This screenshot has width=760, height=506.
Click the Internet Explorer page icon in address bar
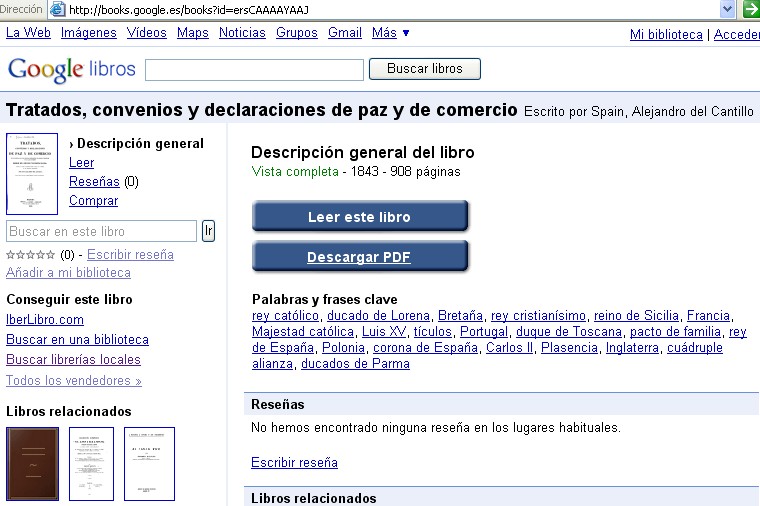pos(58,9)
